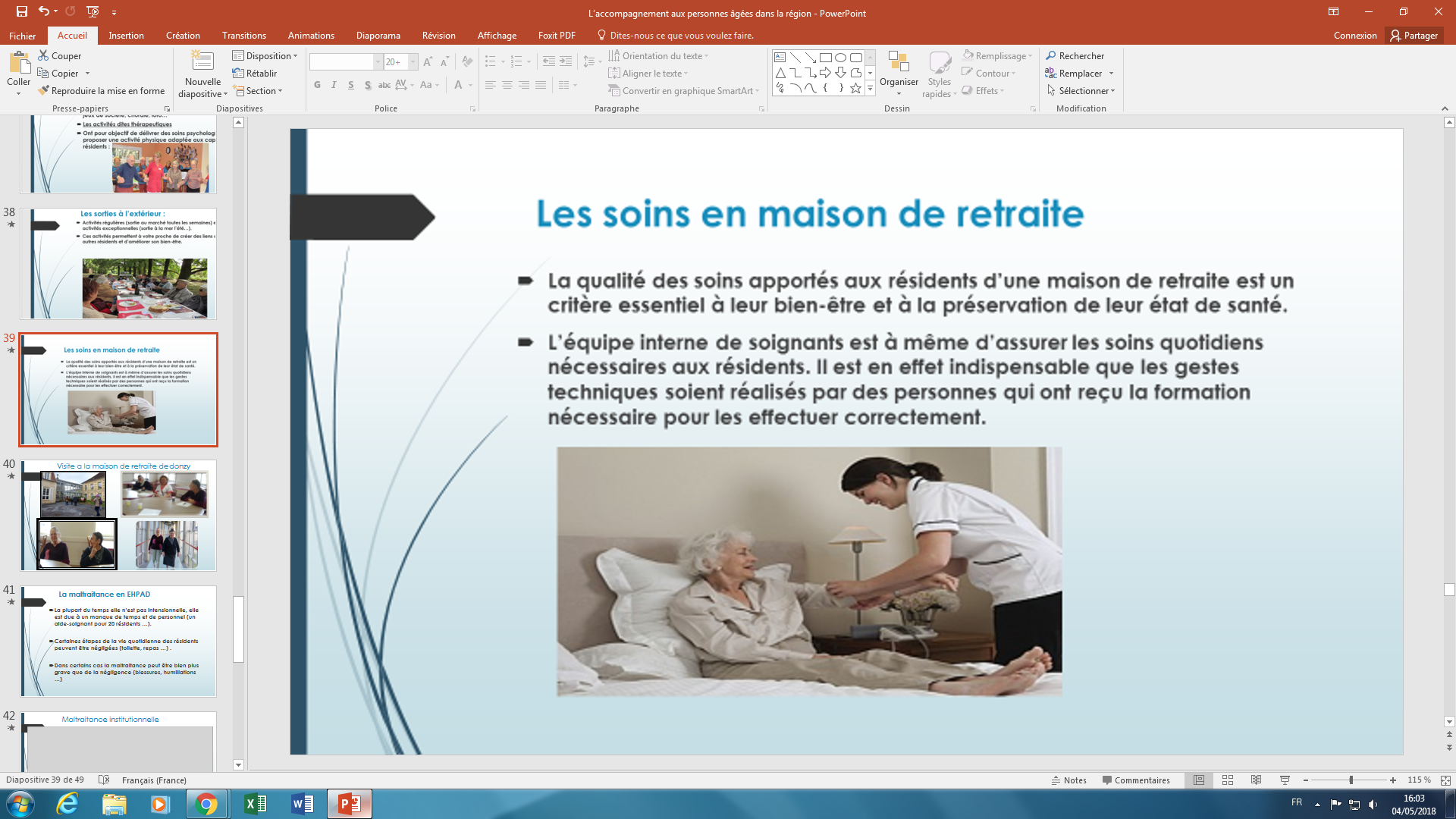Click the Save icon in quick access toolbar
1456x819 pixels.
pos(21,11)
